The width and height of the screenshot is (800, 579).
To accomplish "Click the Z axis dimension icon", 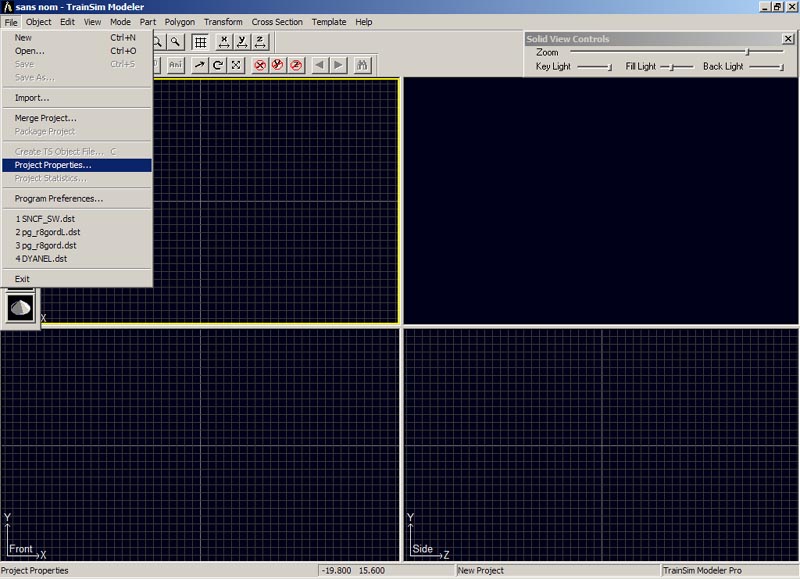I will coord(260,42).
